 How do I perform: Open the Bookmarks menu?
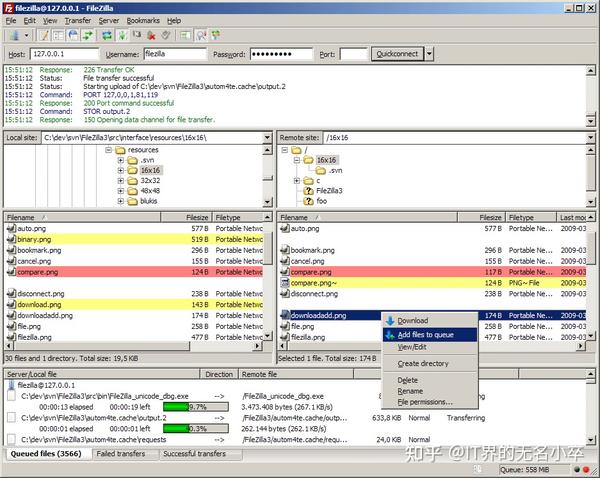[x=143, y=21]
